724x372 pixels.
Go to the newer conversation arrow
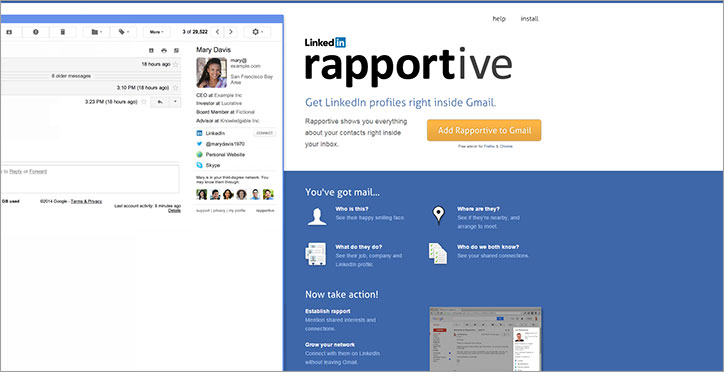(x=217, y=32)
